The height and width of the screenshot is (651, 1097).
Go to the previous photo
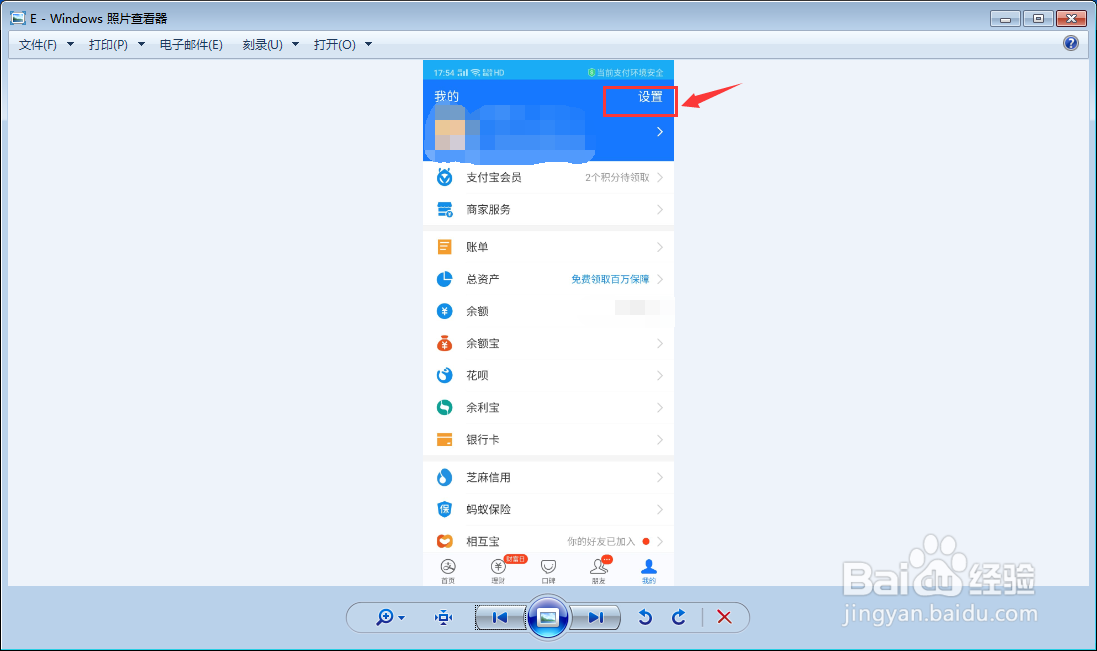[500, 617]
